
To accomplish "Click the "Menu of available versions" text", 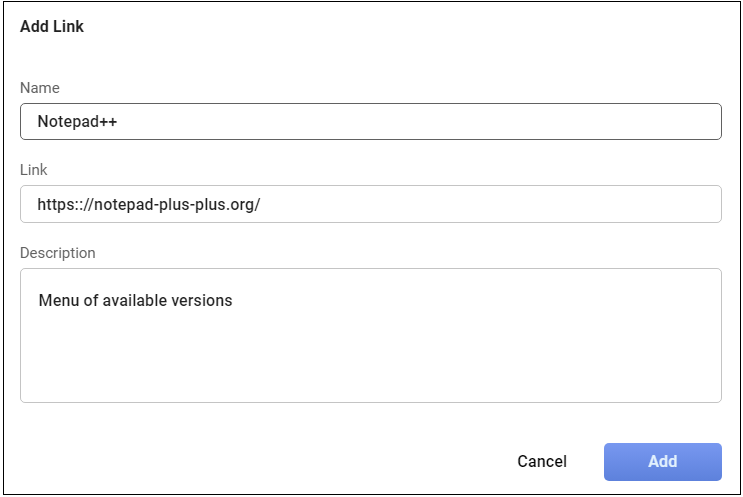I will coord(135,300).
